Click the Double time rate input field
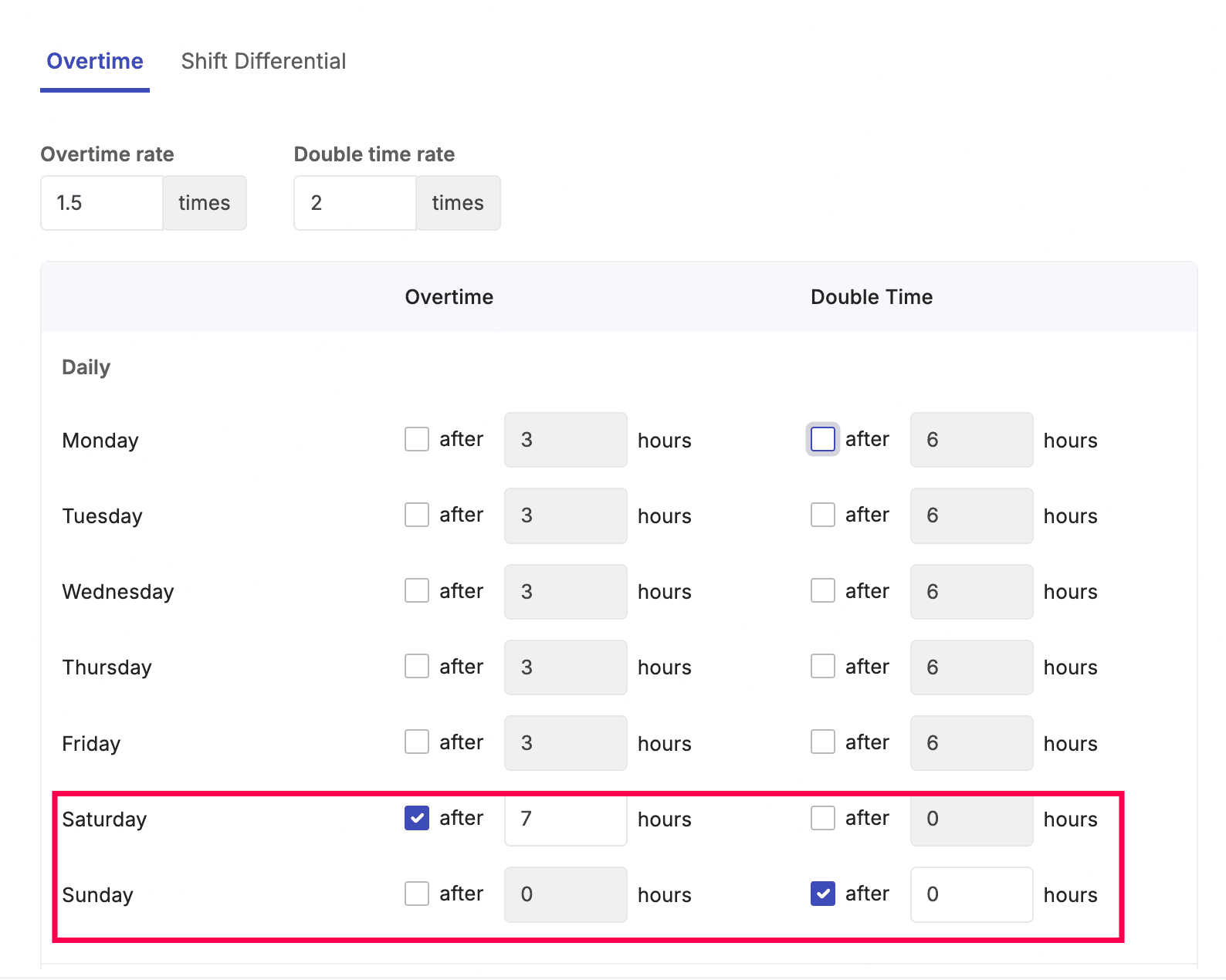Viewport: 1226px width, 980px height. [355, 203]
